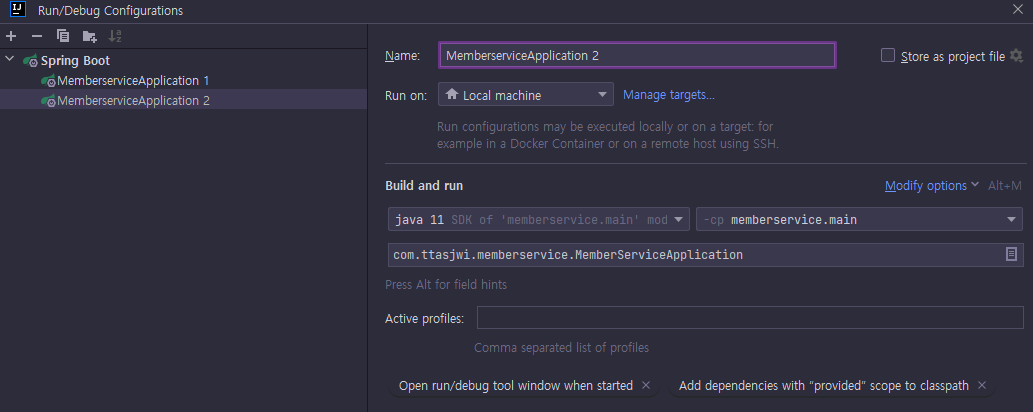Open the -cp memberservice.main classpath dropdown
The image size is (1033, 412).
pos(859,220)
